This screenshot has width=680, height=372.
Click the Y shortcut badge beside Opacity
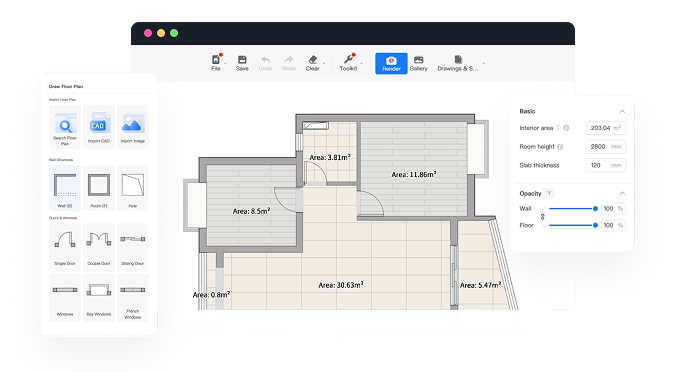pyautogui.click(x=549, y=193)
